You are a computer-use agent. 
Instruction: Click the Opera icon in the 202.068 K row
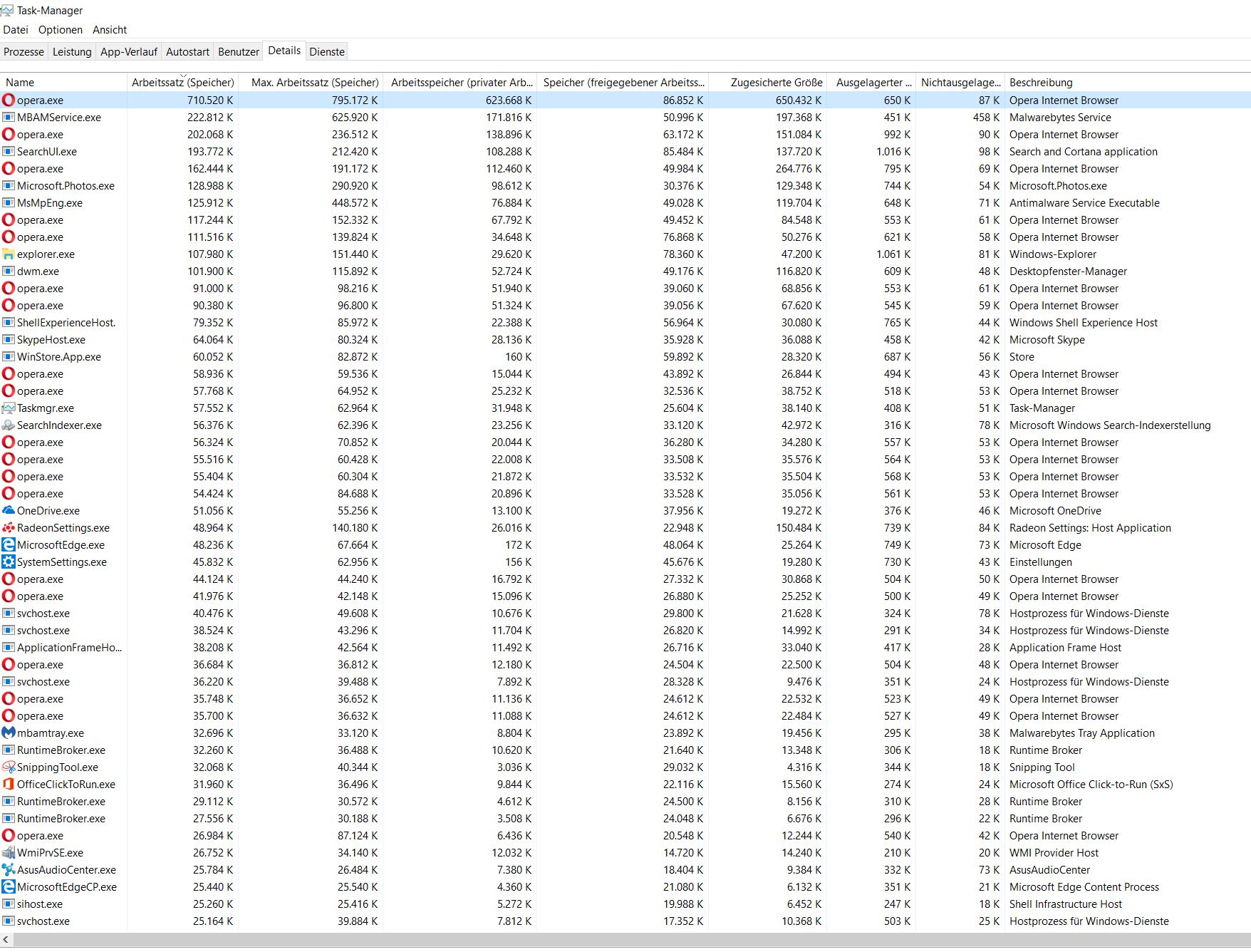click(x=9, y=135)
